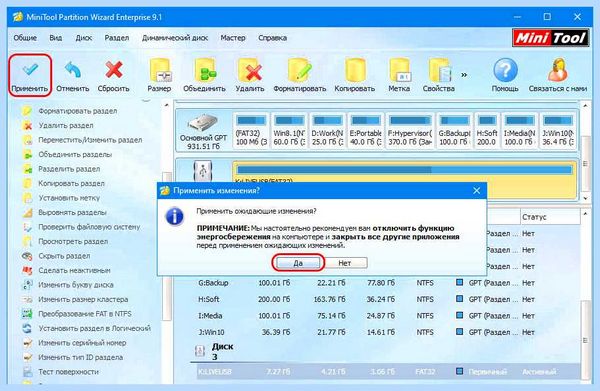
Task: Click Копировать раздел in side panel
Action: tap(71, 184)
